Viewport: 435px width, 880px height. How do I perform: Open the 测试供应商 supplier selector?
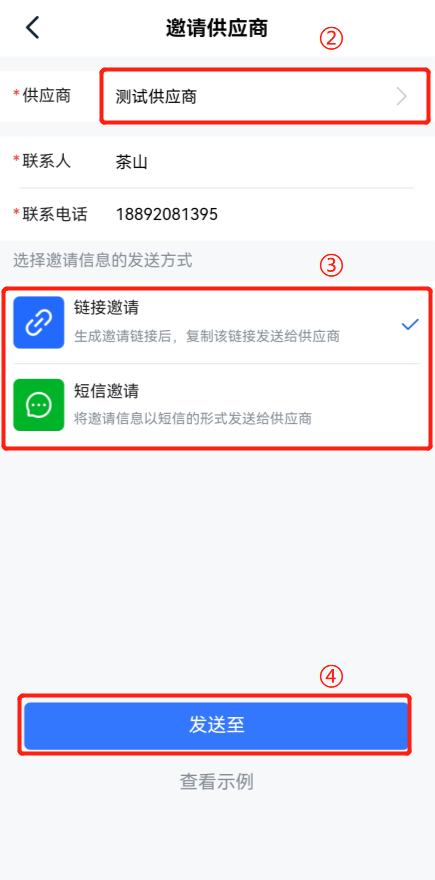point(264,97)
